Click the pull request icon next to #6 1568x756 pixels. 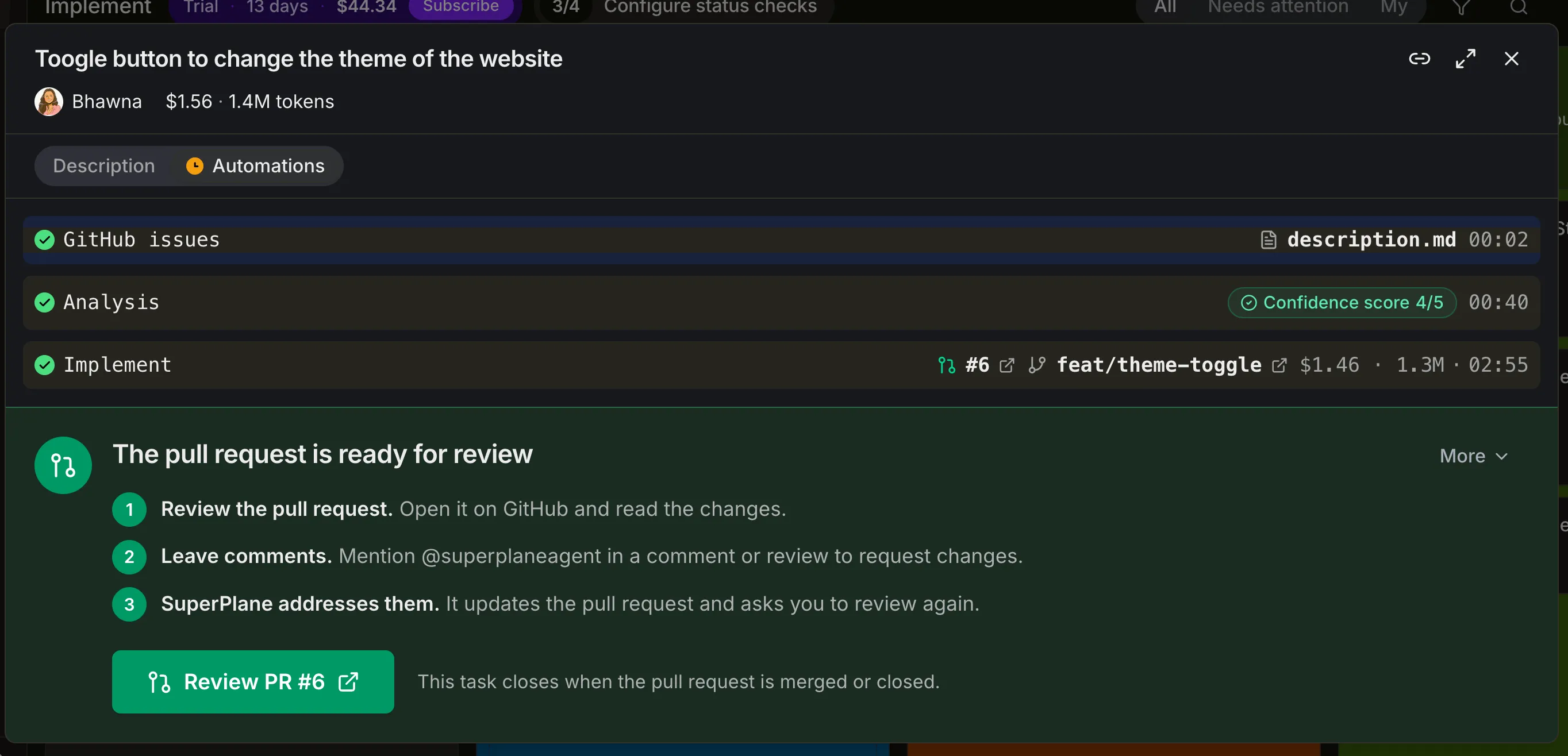[947, 365]
